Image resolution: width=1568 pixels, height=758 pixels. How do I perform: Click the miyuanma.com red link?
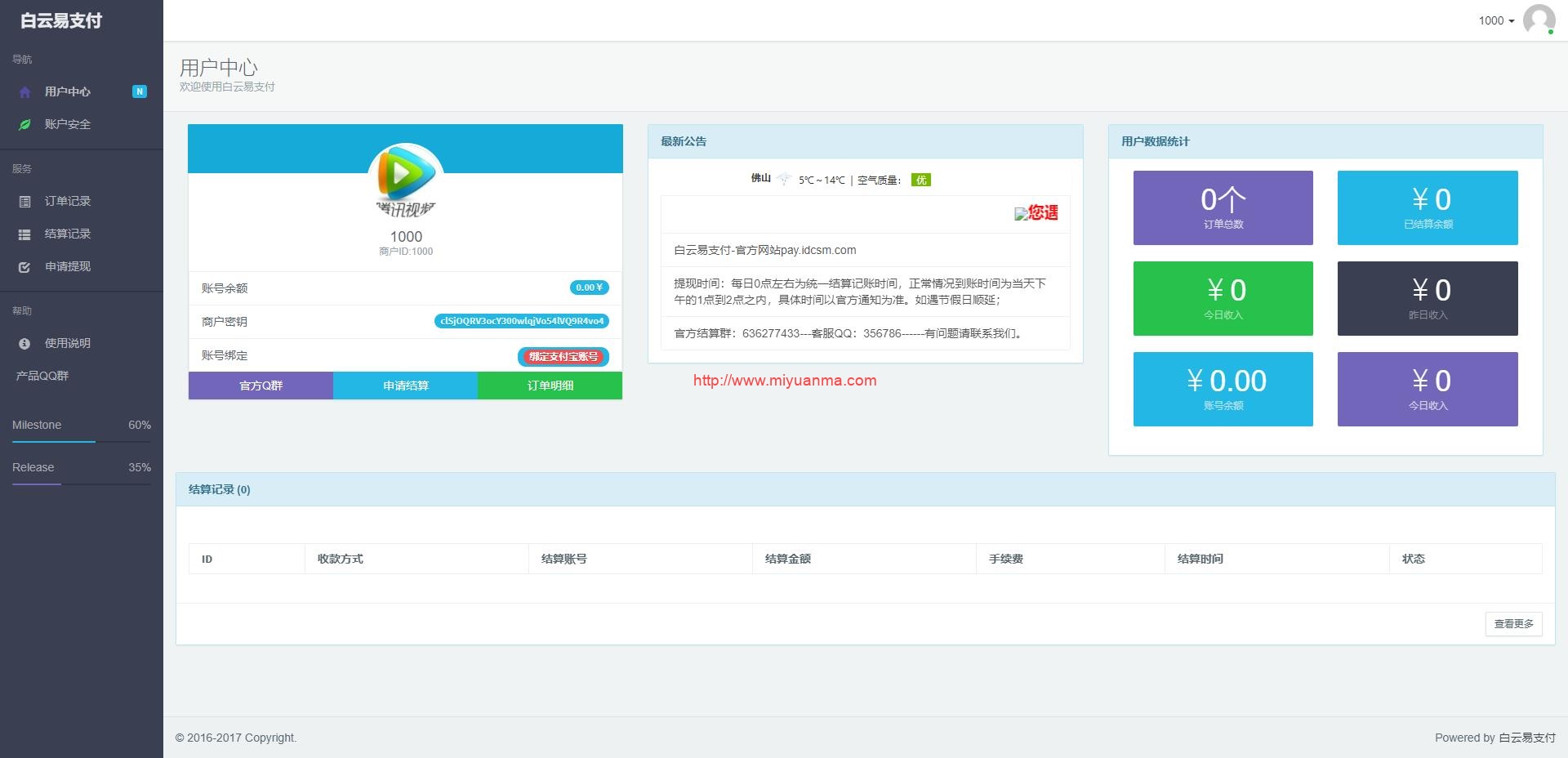pyautogui.click(x=785, y=380)
